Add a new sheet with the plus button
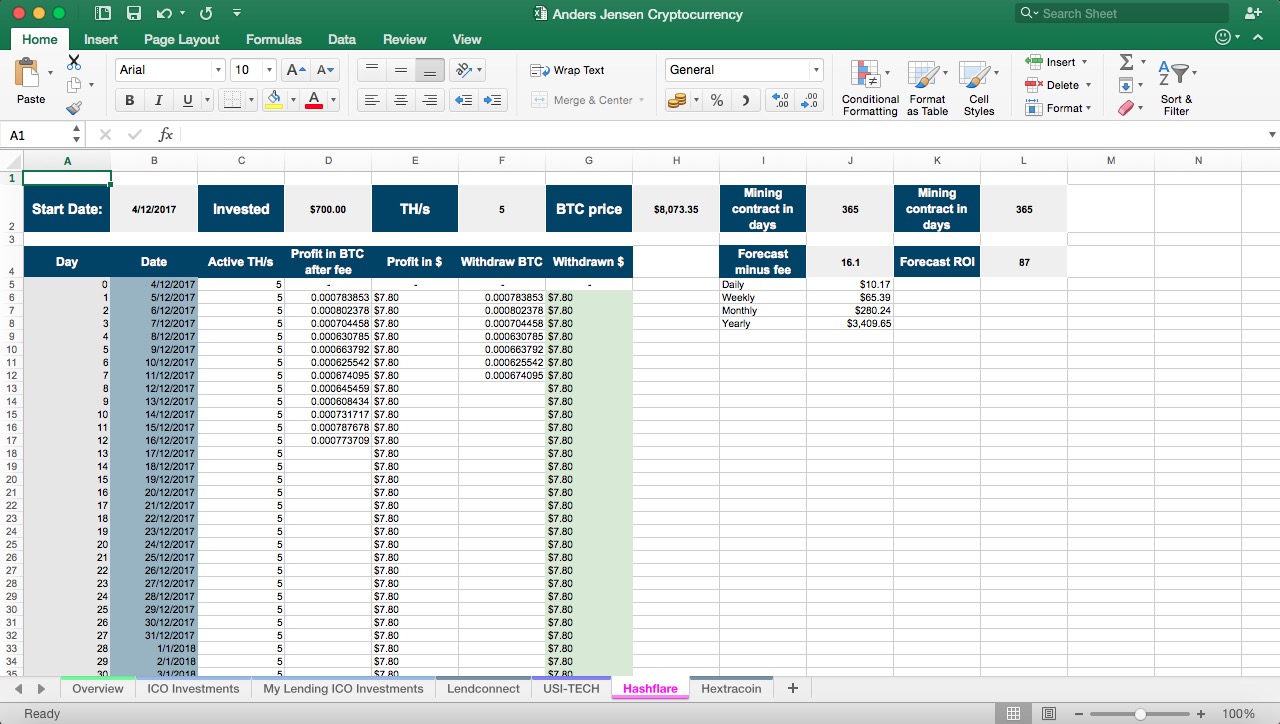 pos(793,688)
